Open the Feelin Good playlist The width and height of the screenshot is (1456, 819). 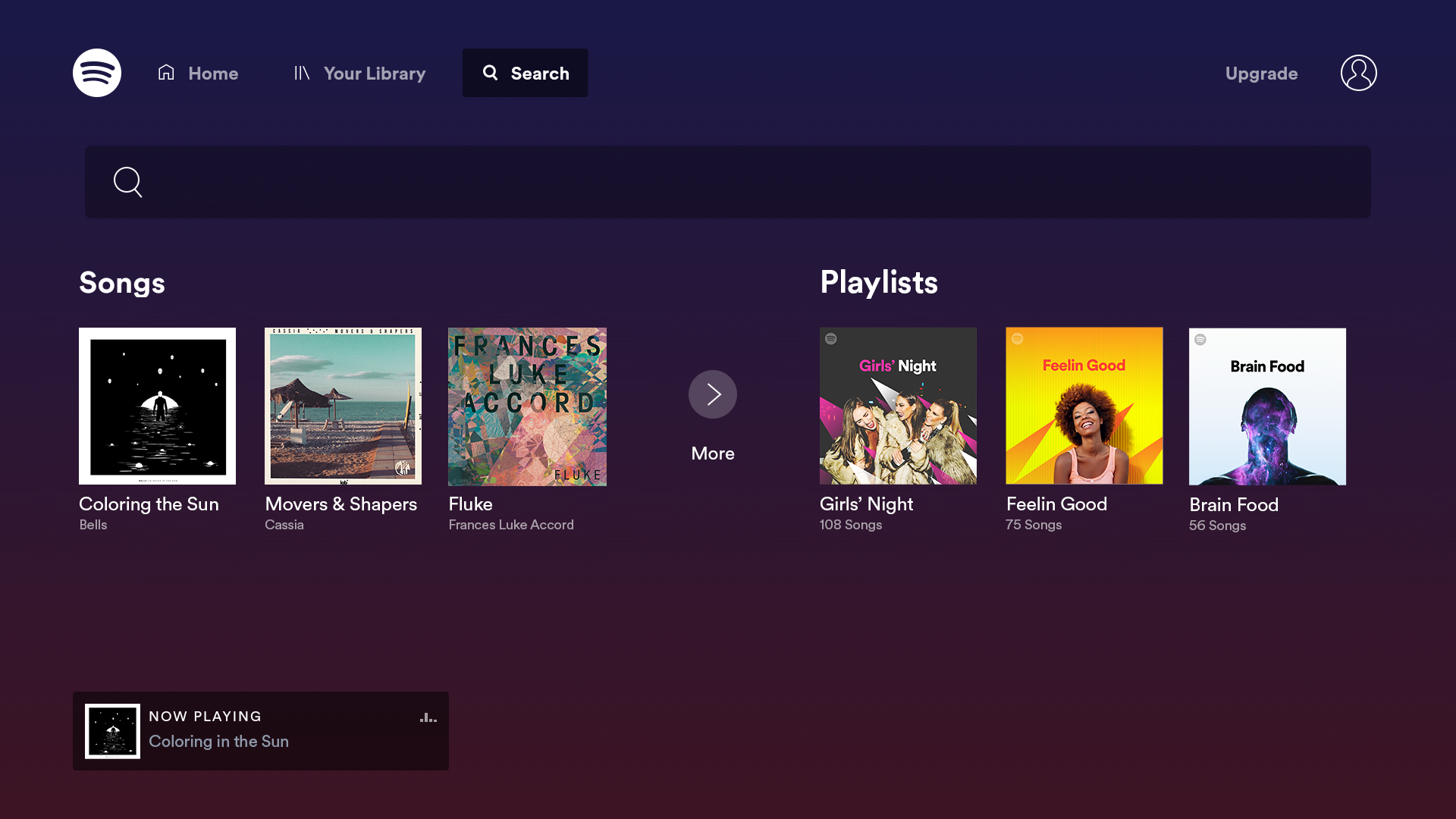1084,406
